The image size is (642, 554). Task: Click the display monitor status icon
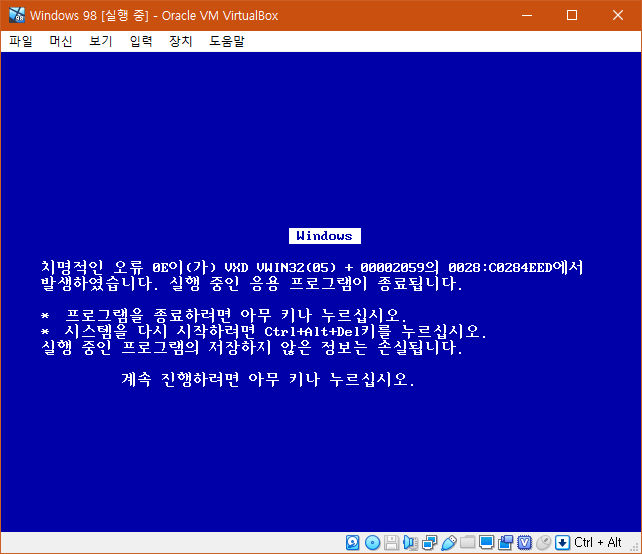[x=486, y=543]
